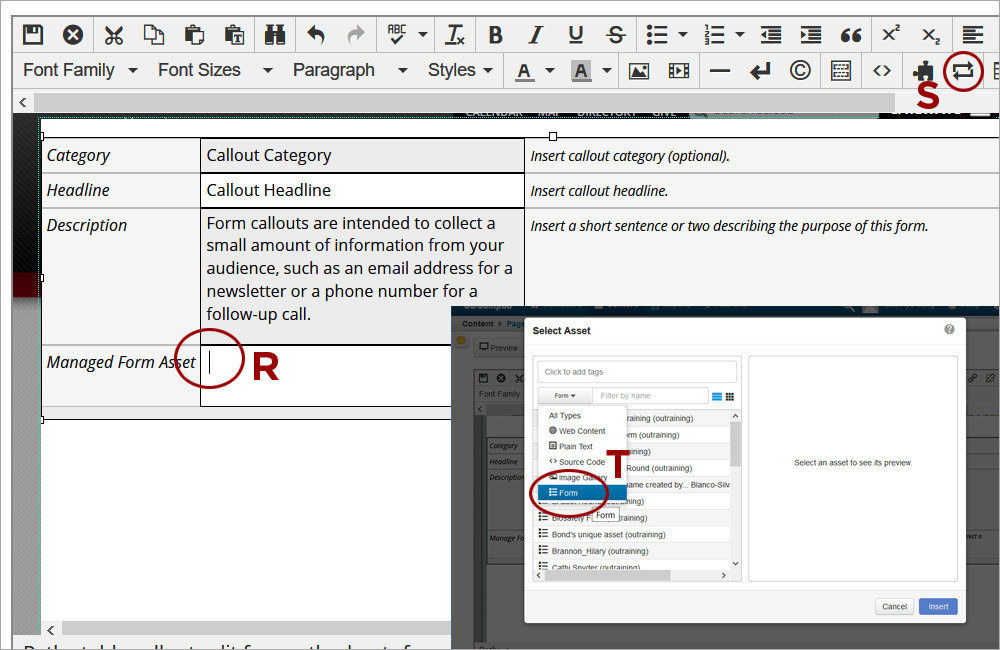Open the text color picker
This screenshot has height=650, width=1000.
tap(524, 71)
